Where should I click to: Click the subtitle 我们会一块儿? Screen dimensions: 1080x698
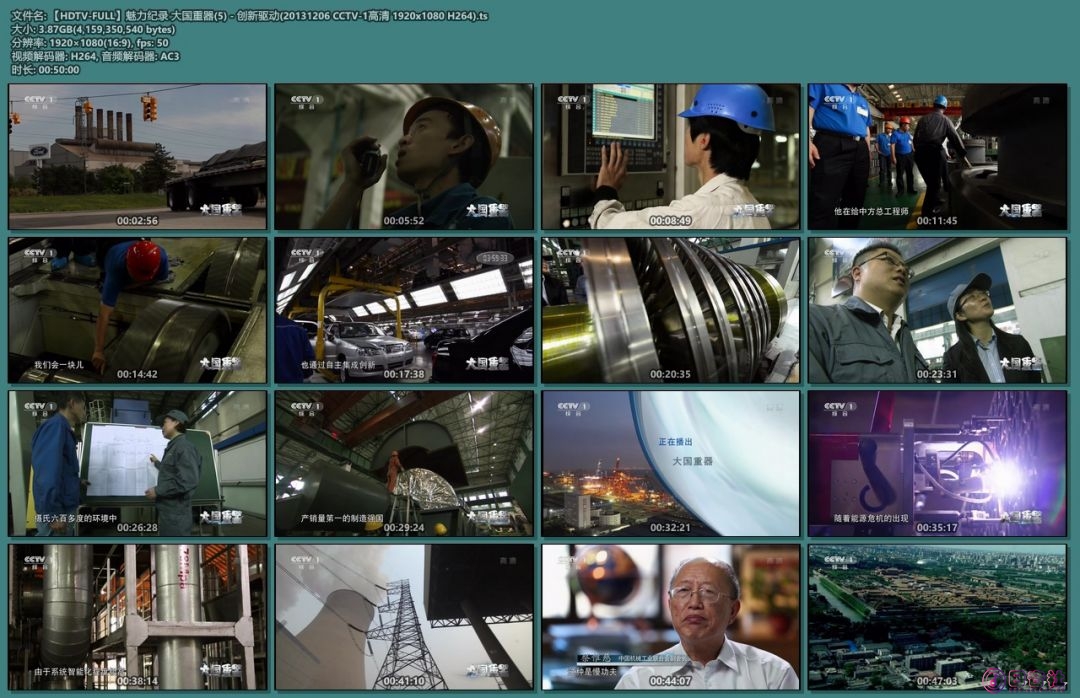[x=59, y=365]
